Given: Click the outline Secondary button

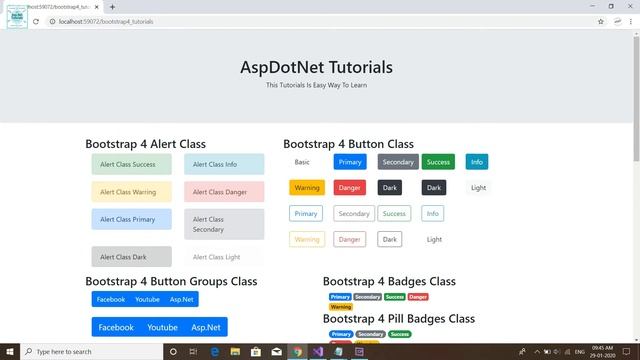Looking at the screenshot, I should click(x=354, y=213).
